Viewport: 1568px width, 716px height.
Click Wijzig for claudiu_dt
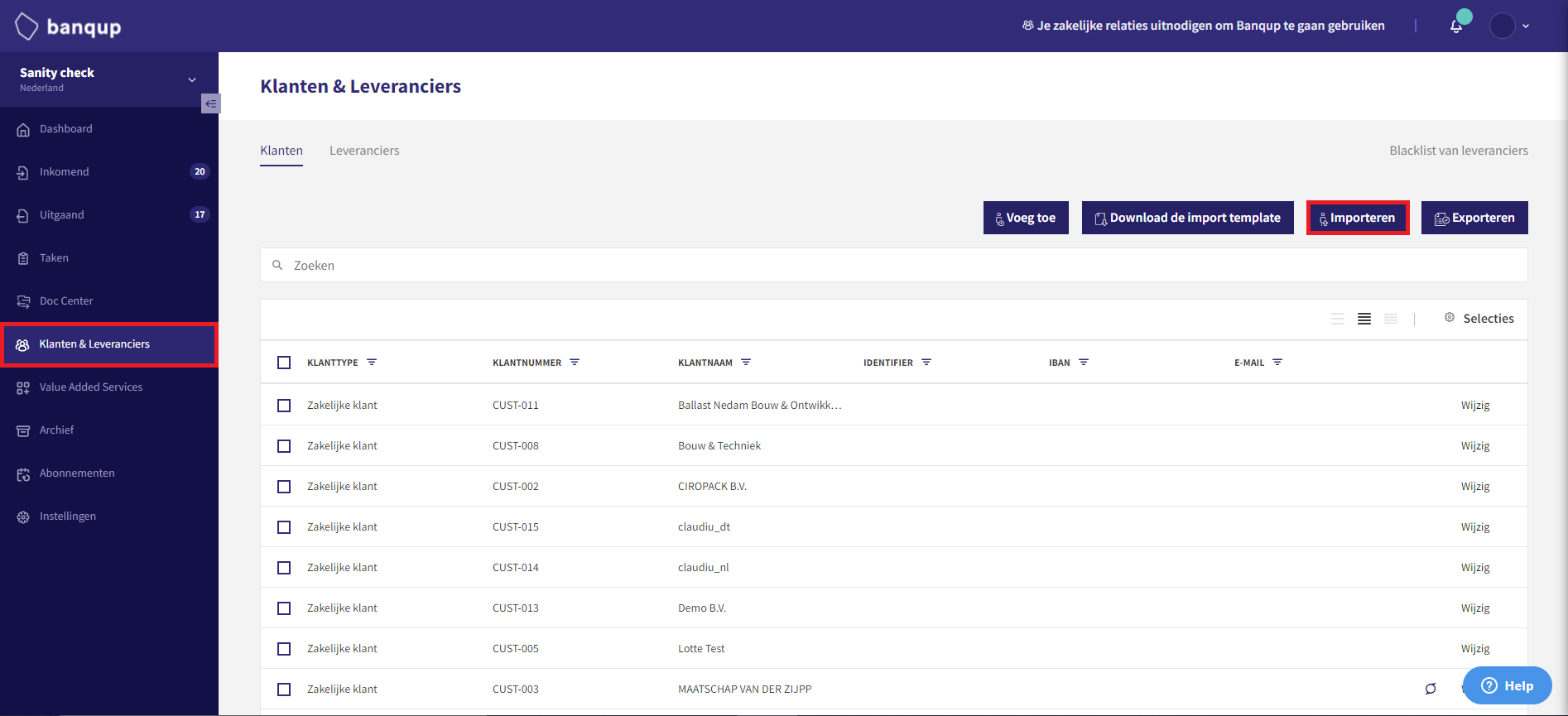tap(1475, 527)
